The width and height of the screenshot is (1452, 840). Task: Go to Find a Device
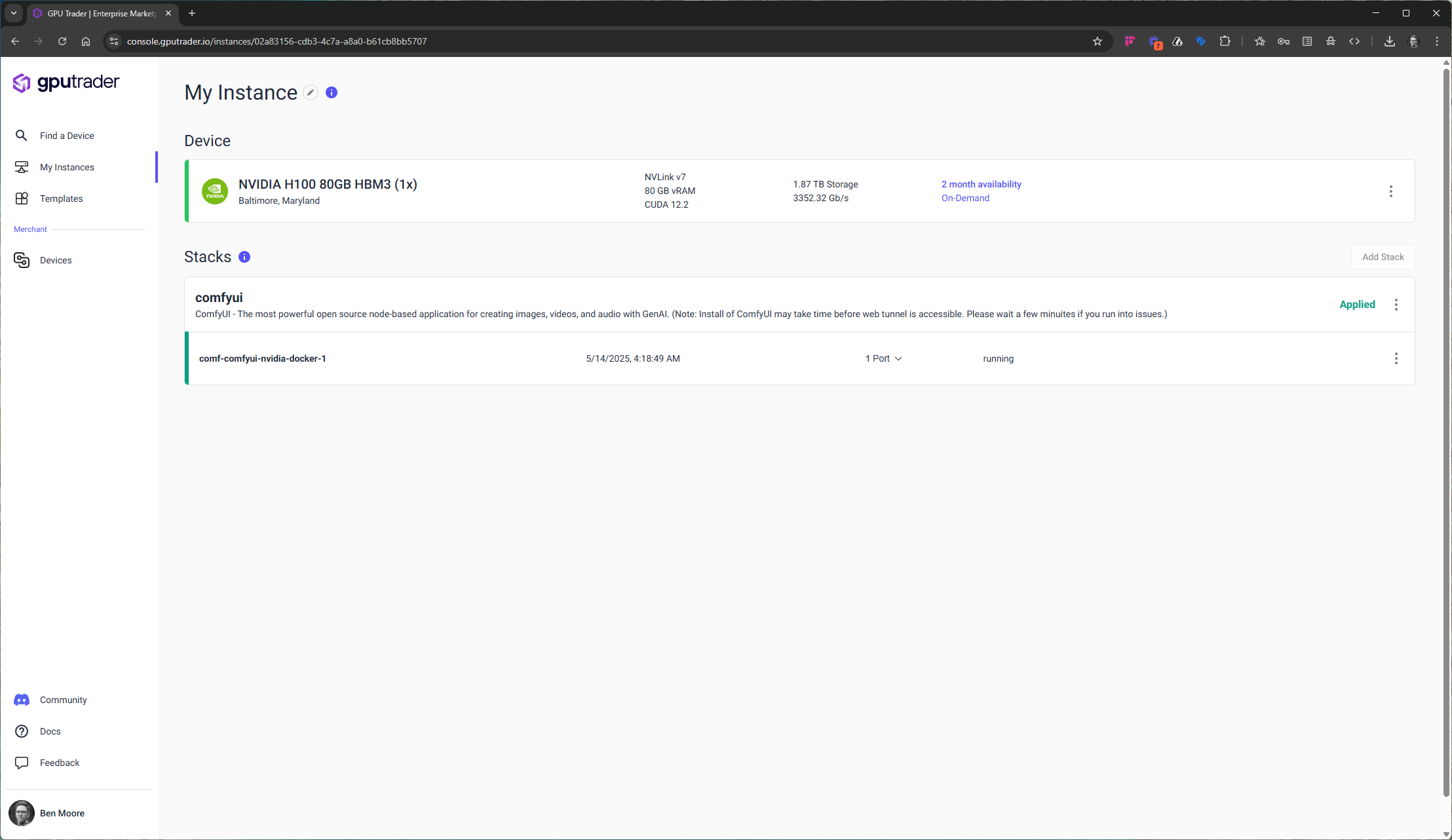[x=67, y=136]
